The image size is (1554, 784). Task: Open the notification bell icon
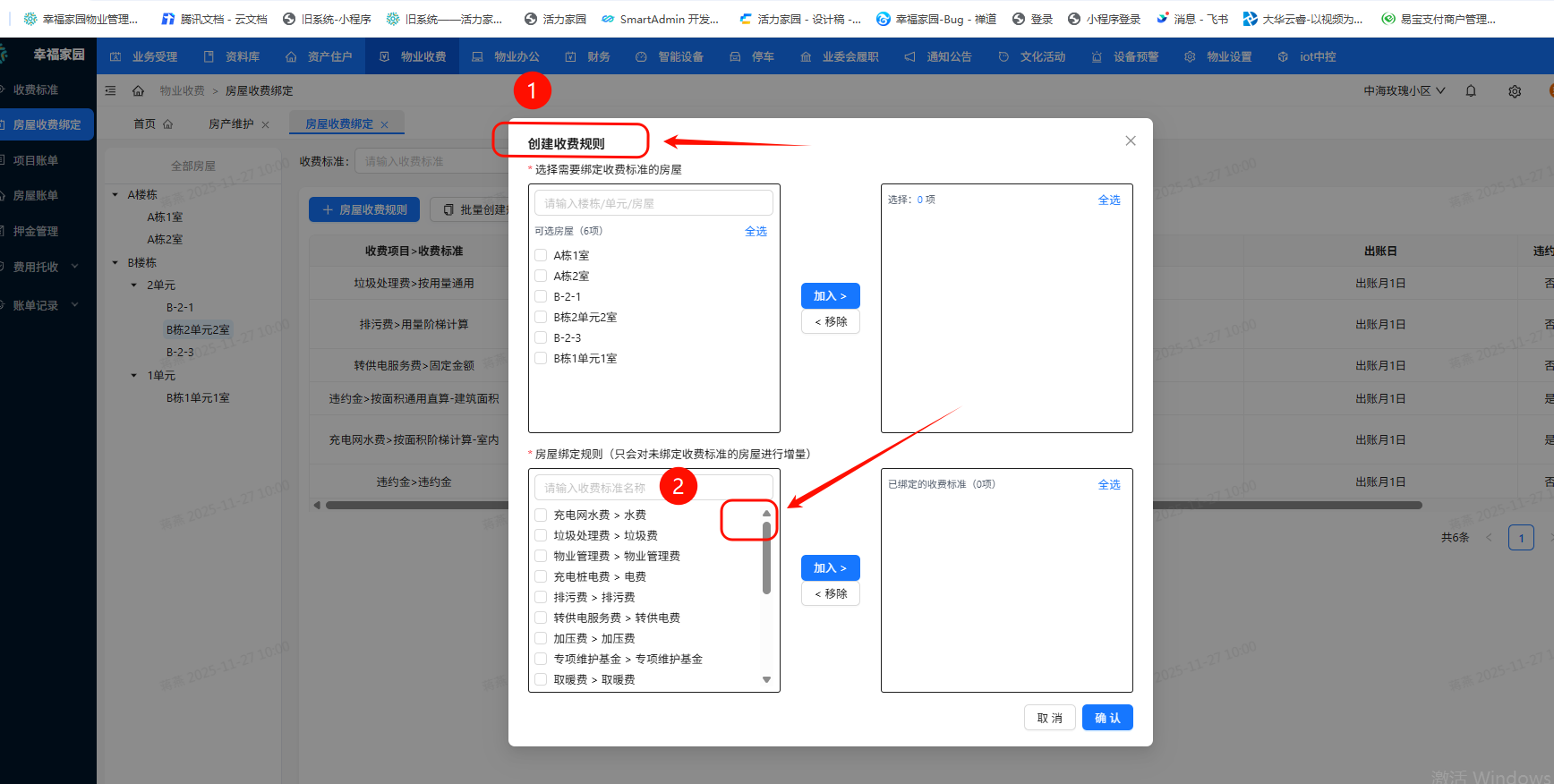tap(1471, 90)
